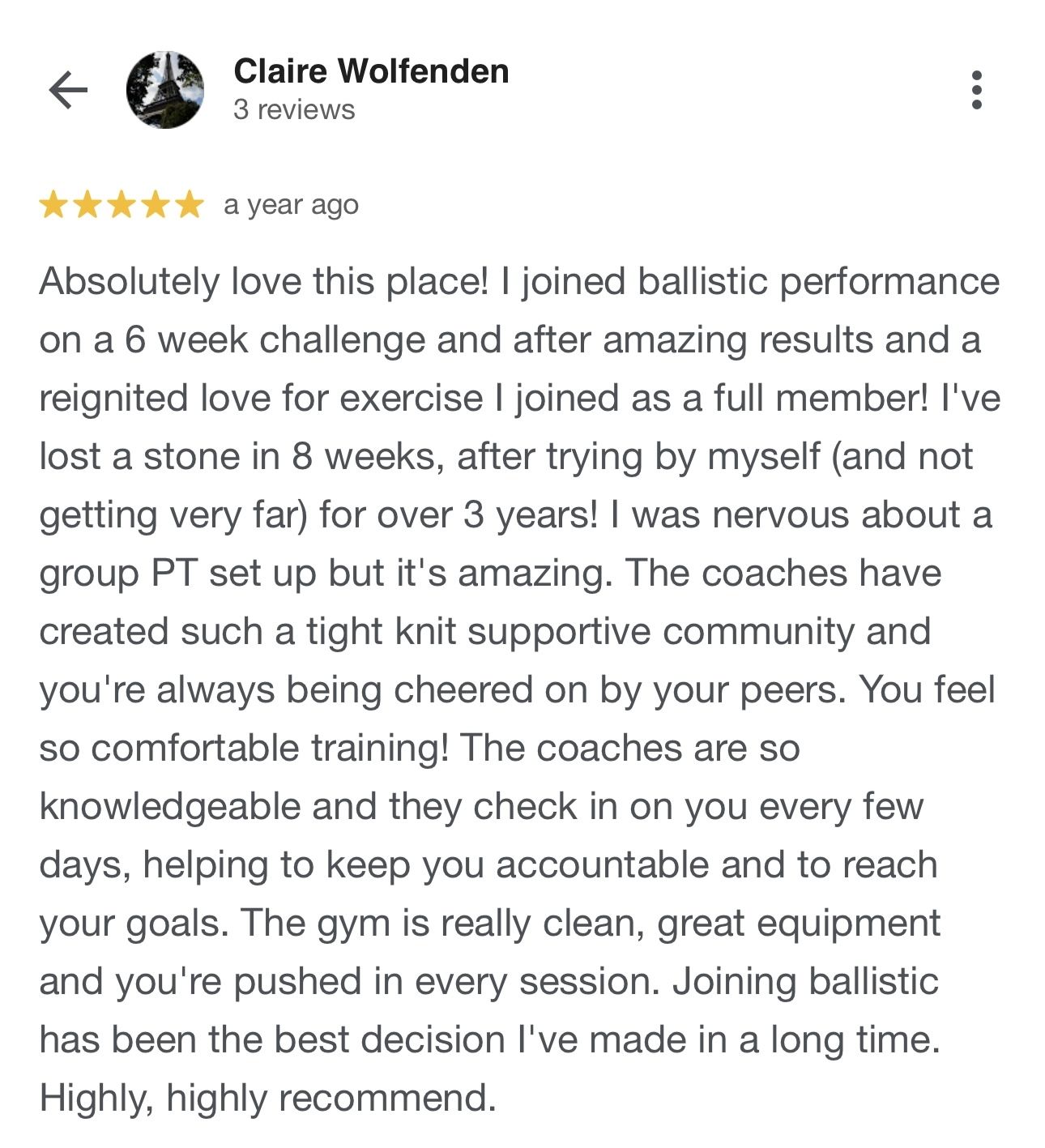Open Claire Wolfenden's profile name

tap(371, 71)
